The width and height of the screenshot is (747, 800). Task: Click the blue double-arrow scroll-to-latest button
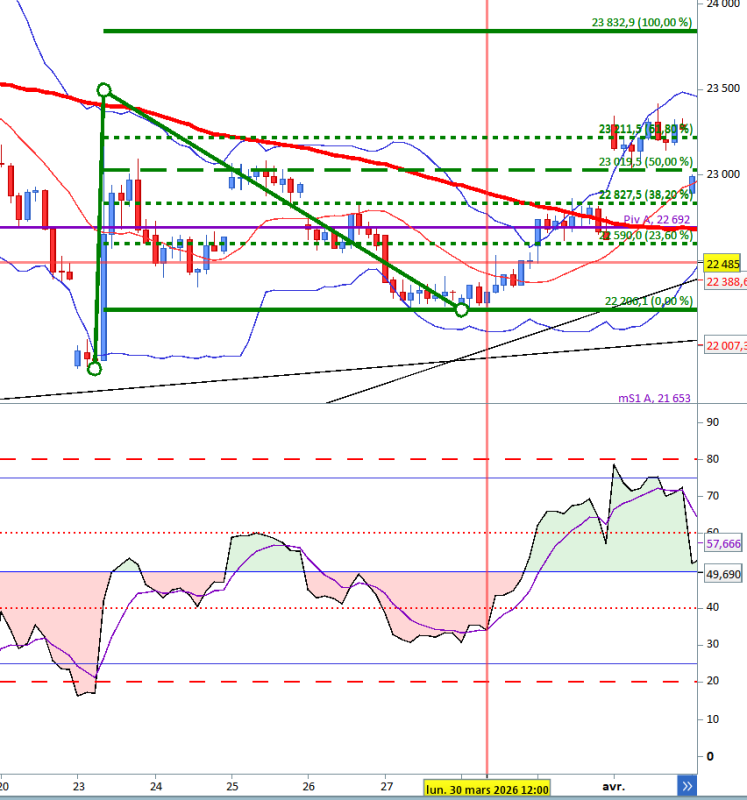coord(687,786)
